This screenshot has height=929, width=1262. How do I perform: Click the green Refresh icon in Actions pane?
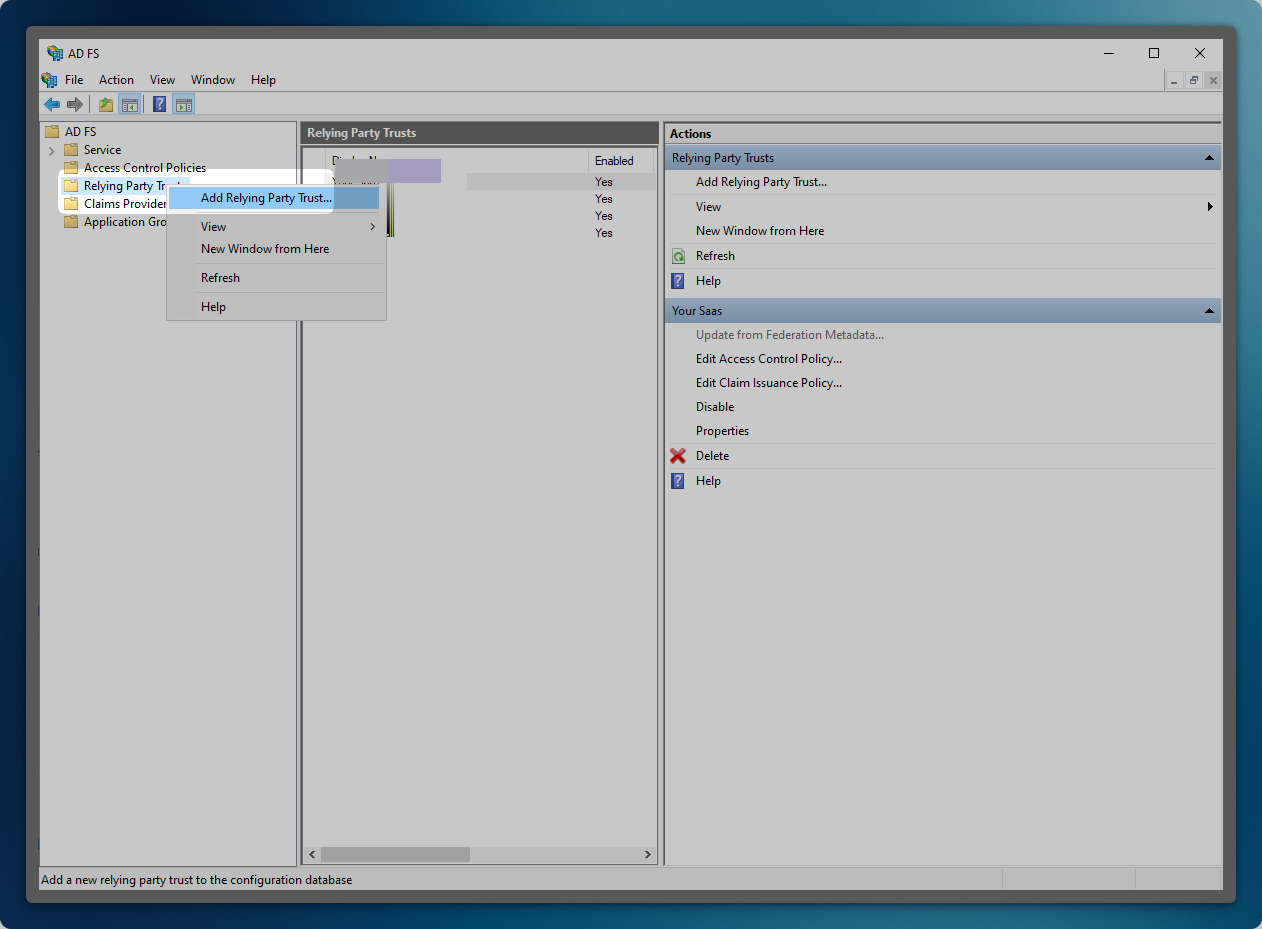[x=678, y=256]
